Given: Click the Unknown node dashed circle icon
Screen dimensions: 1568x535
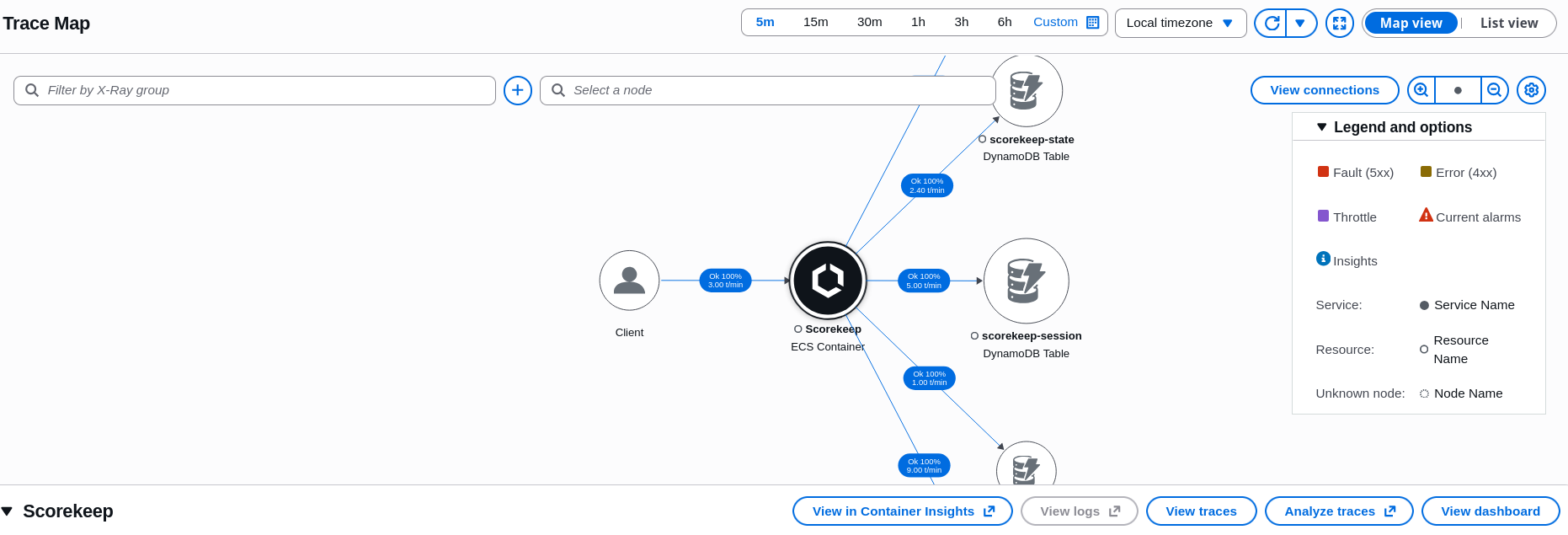Looking at the screenshot, I should tap(1424, 393).
